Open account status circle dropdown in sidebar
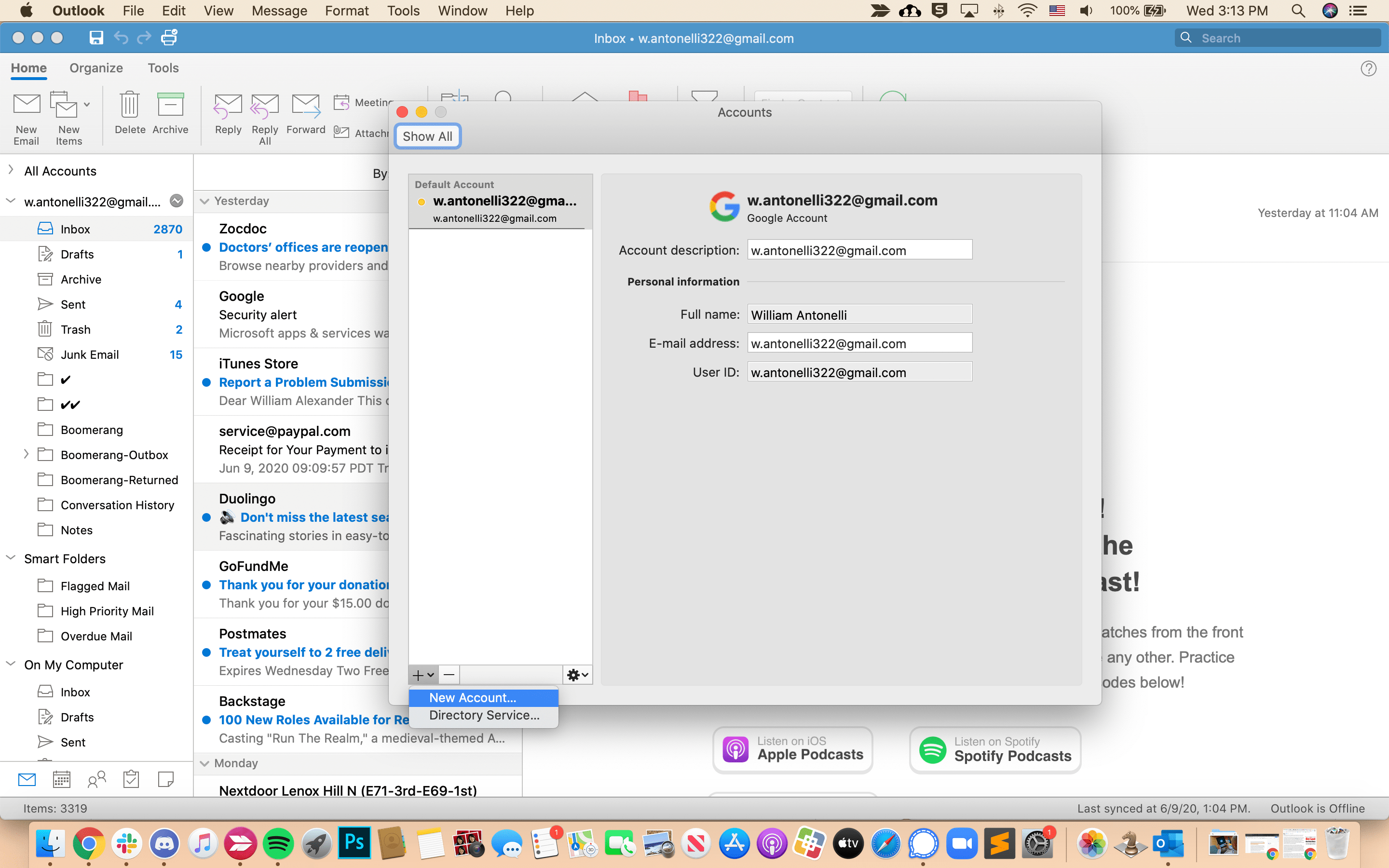This screenshot has width=1389, height=868. (177, 201)
